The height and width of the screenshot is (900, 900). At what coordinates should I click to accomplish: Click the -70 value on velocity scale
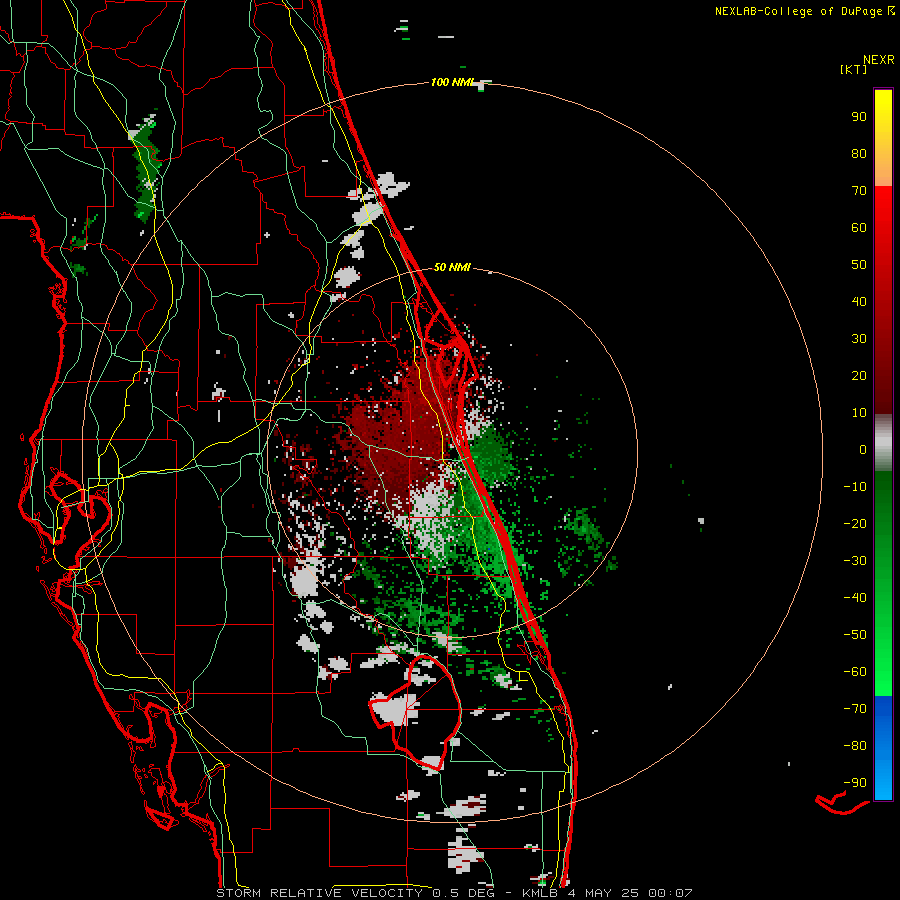(x=855, y=708)
